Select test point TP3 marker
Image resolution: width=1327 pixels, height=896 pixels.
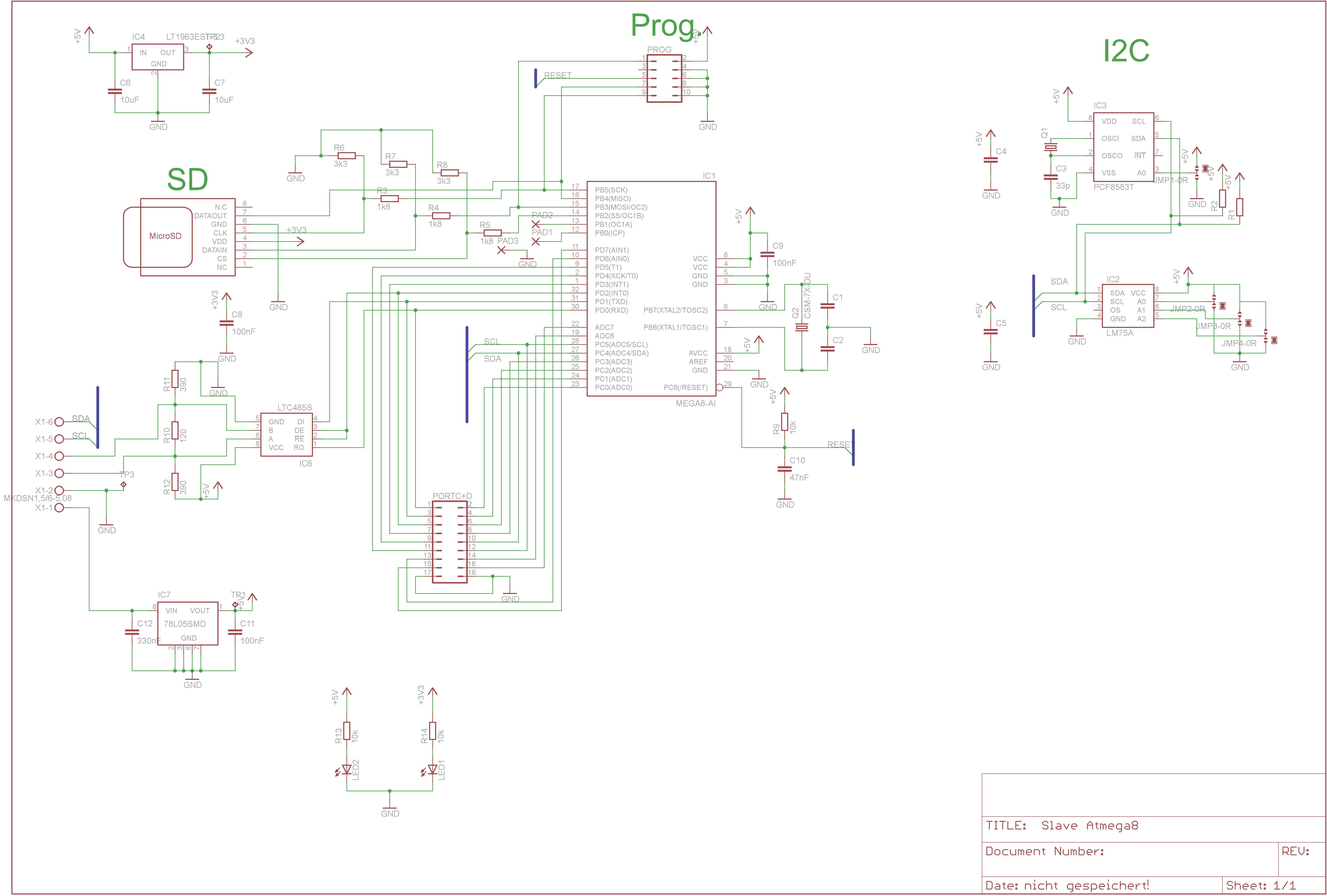123,485
